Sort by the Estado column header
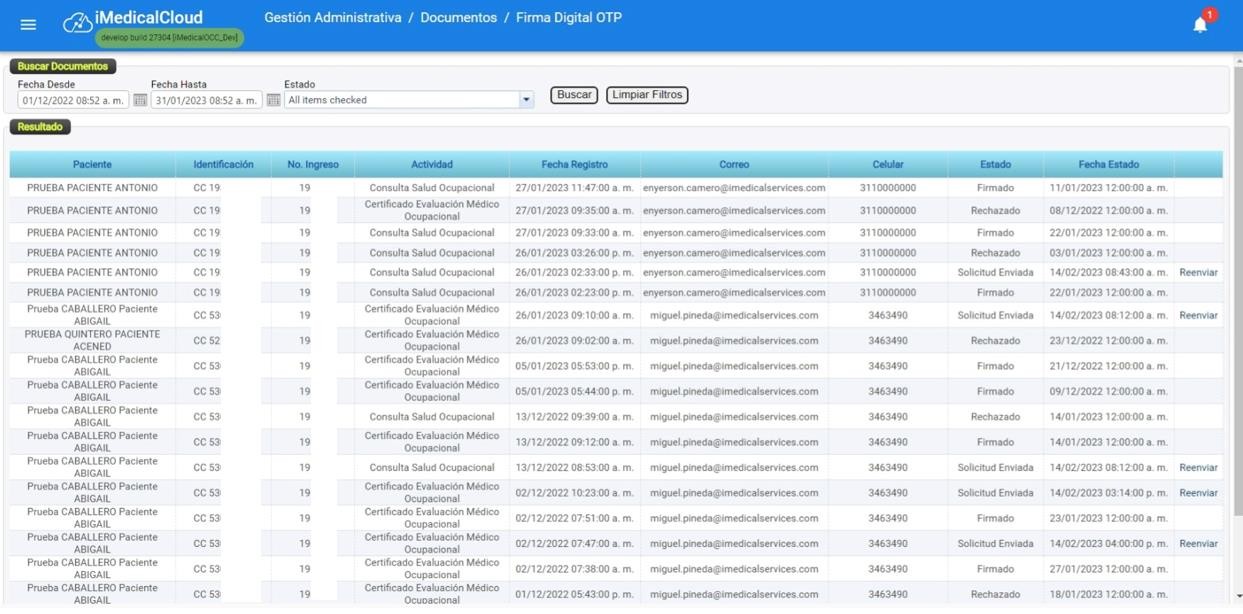The width and height of the screenshot is (1243, 614). (995, 164)
